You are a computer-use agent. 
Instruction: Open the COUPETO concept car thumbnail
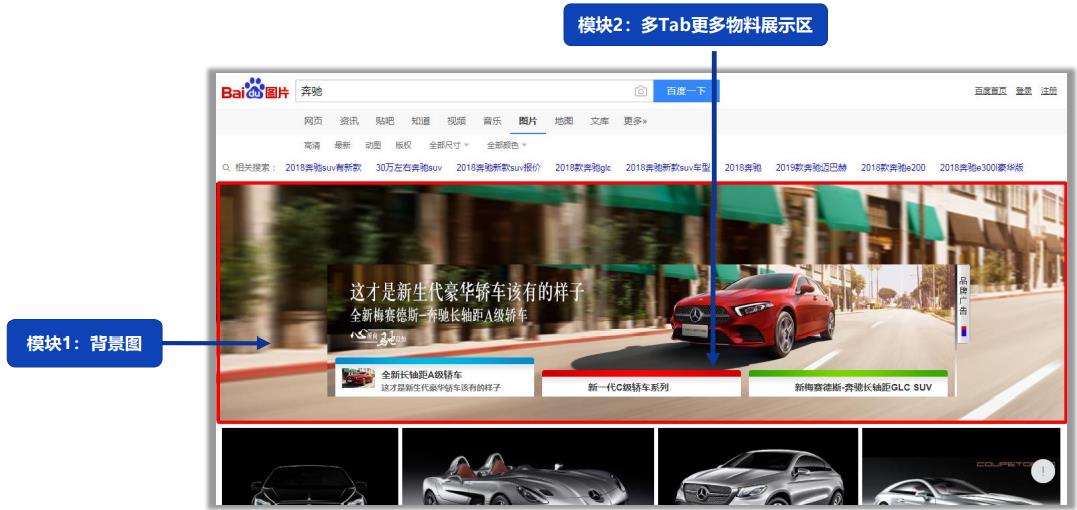tap(961, 467)
